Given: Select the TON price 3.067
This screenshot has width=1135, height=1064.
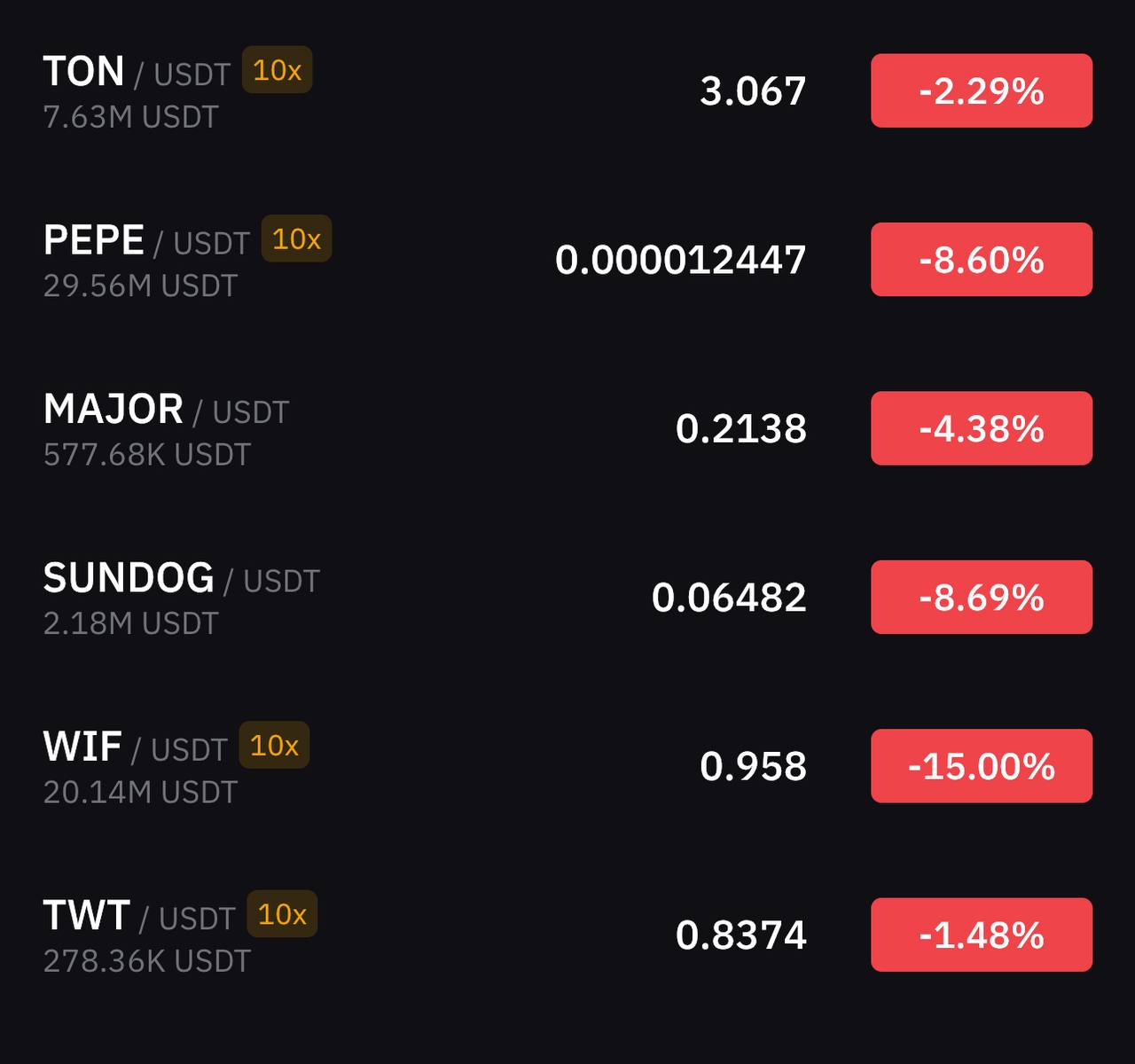Looking at the screenshot, I should click(753, 91).
